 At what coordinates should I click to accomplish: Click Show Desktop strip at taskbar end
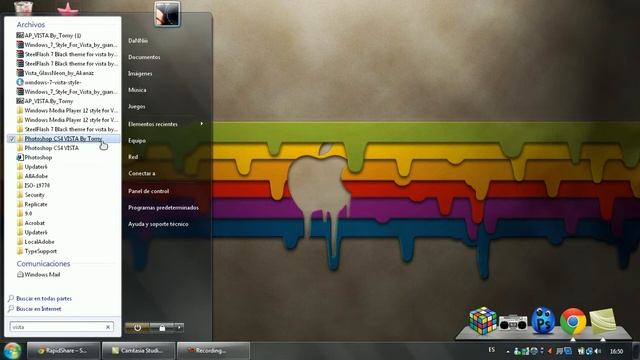pyautogui.click(x=636, y=351)
